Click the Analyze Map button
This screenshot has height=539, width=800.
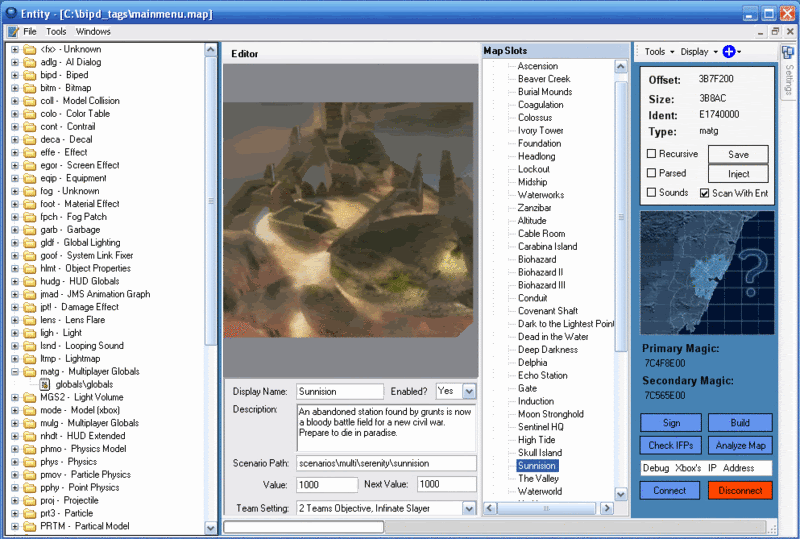[740, 445]
